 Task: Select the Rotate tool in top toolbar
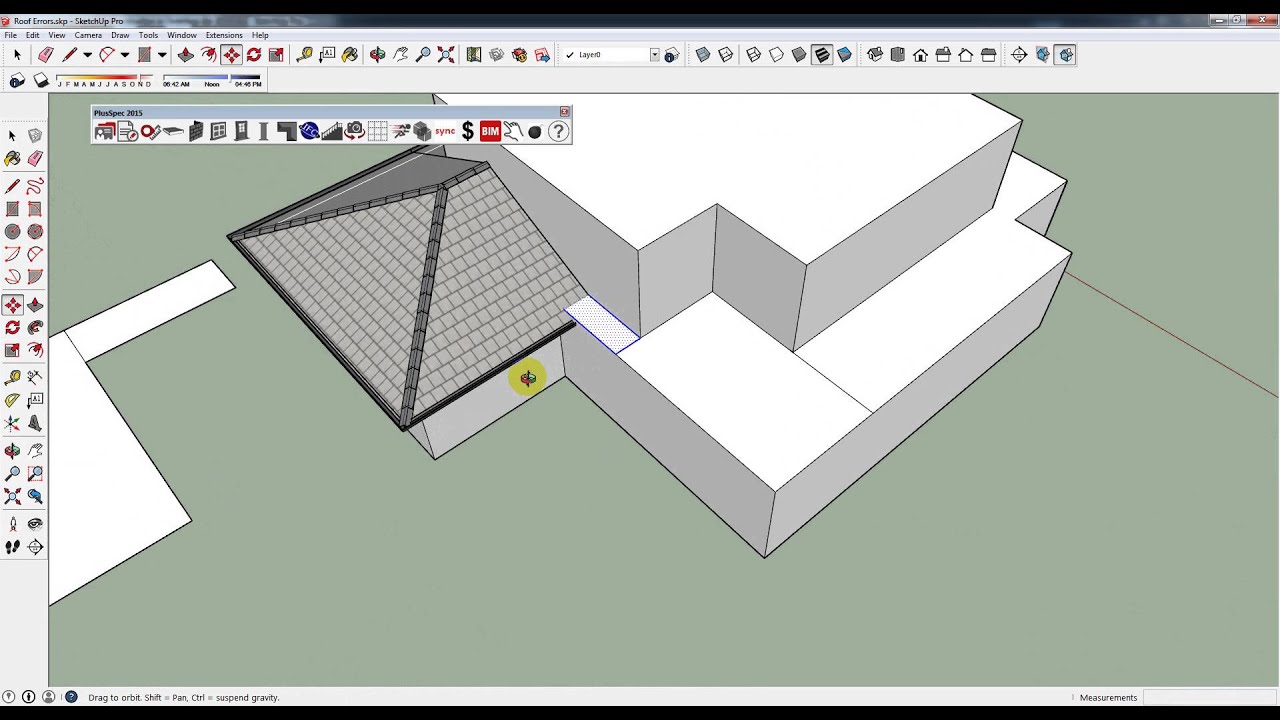tap(254, 55)
